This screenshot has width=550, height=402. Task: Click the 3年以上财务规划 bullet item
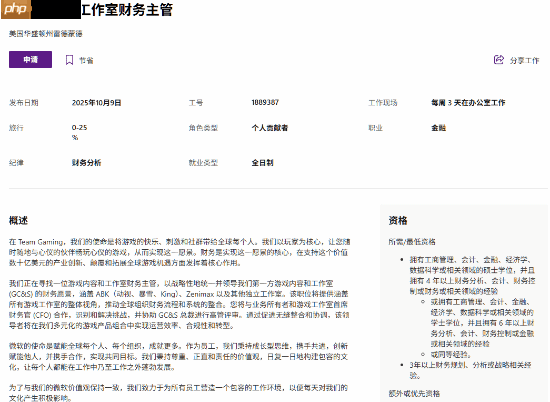click(470, 370)
